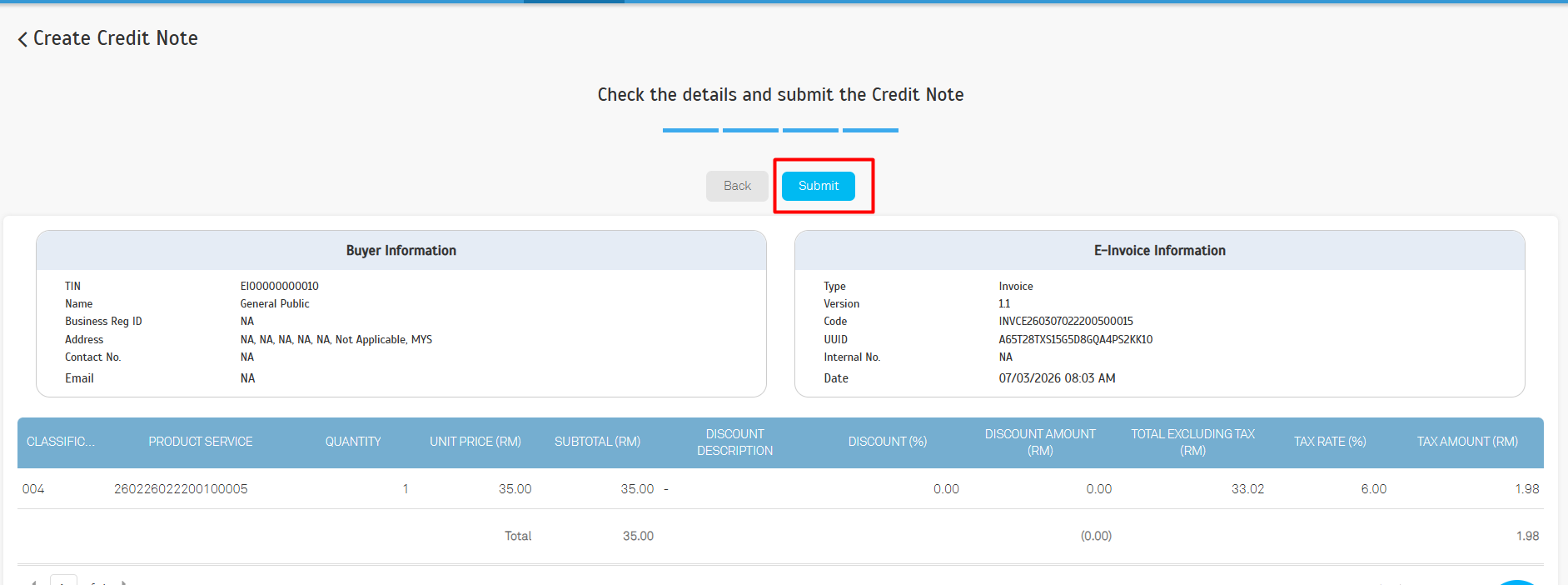Viewport: 1568px width, 585px height.
Task: Click the page number box in pagination
Action: point(63,580)
